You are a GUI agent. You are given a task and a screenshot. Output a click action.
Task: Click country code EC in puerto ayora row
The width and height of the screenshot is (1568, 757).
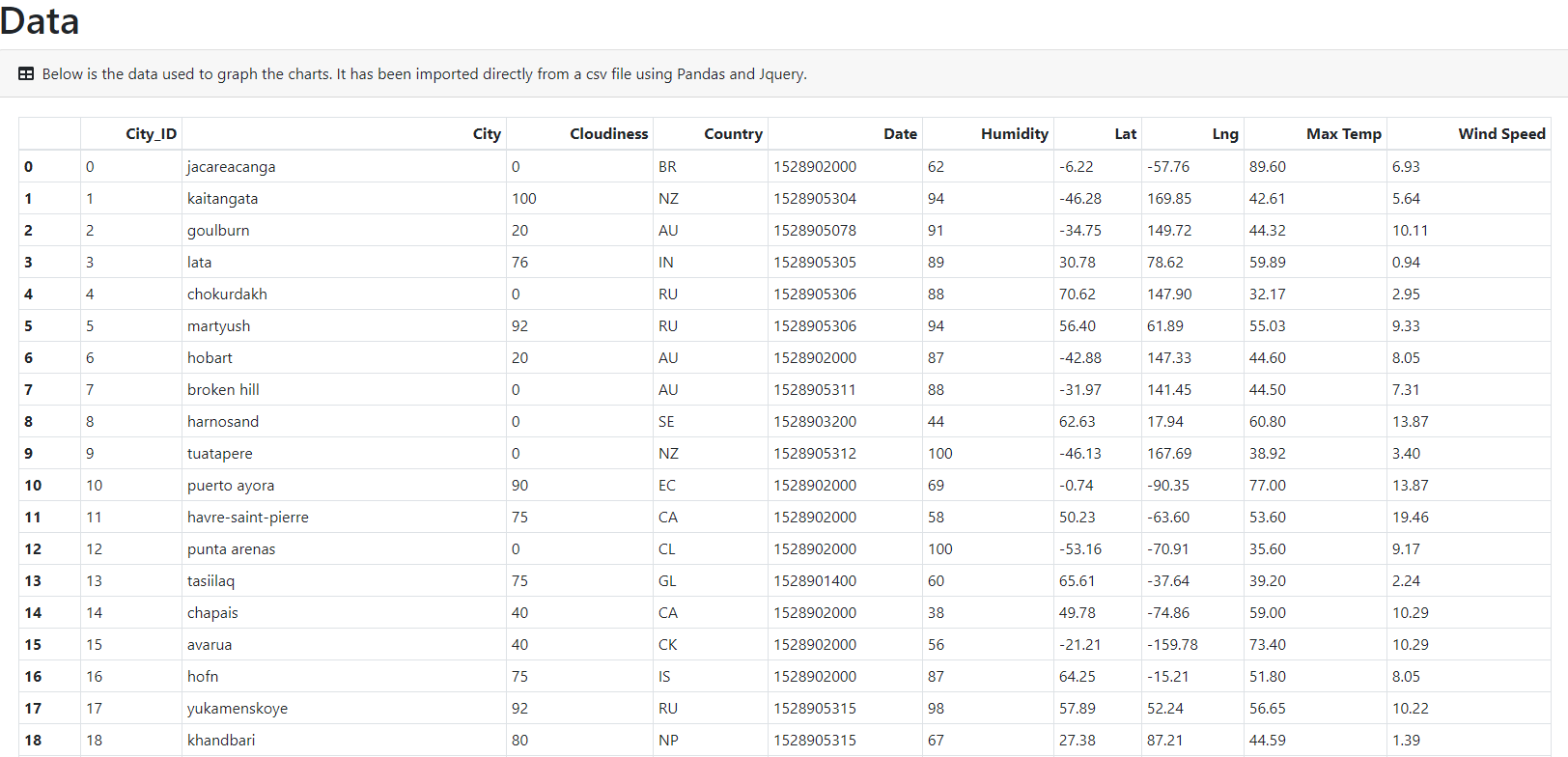(667, 485)
